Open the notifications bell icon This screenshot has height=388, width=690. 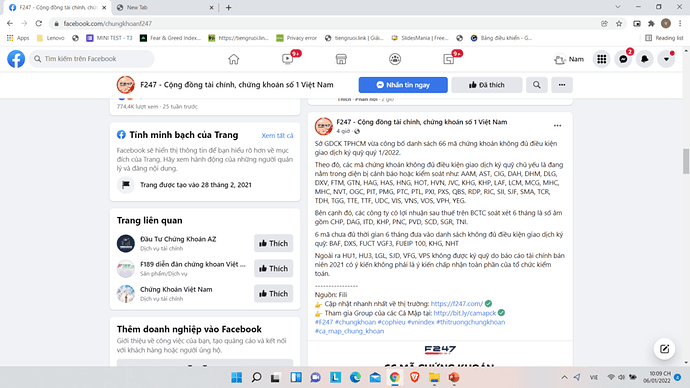(x=645, y=59)
